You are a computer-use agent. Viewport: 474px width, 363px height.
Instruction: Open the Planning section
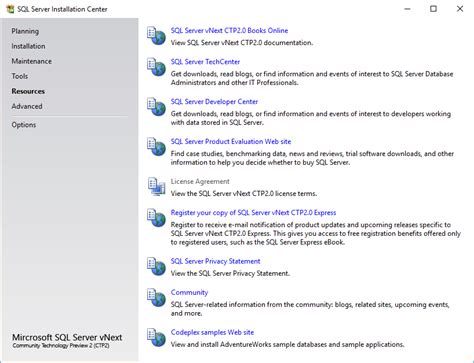click(x=25, y=31)
